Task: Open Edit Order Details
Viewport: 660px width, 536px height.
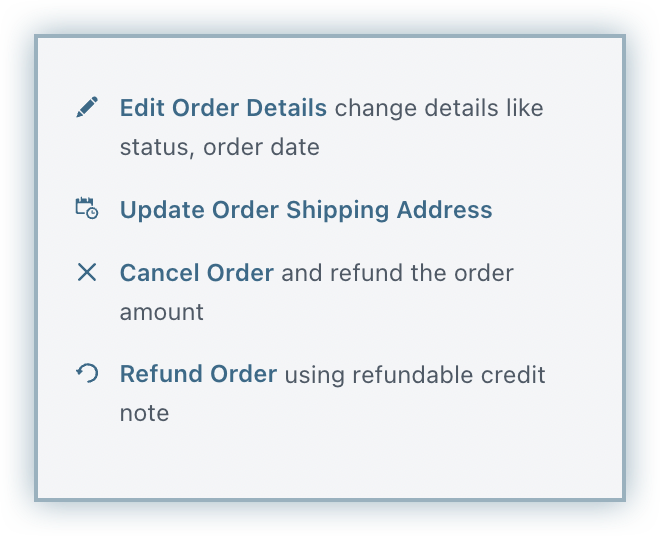Action: click(223, 107)
